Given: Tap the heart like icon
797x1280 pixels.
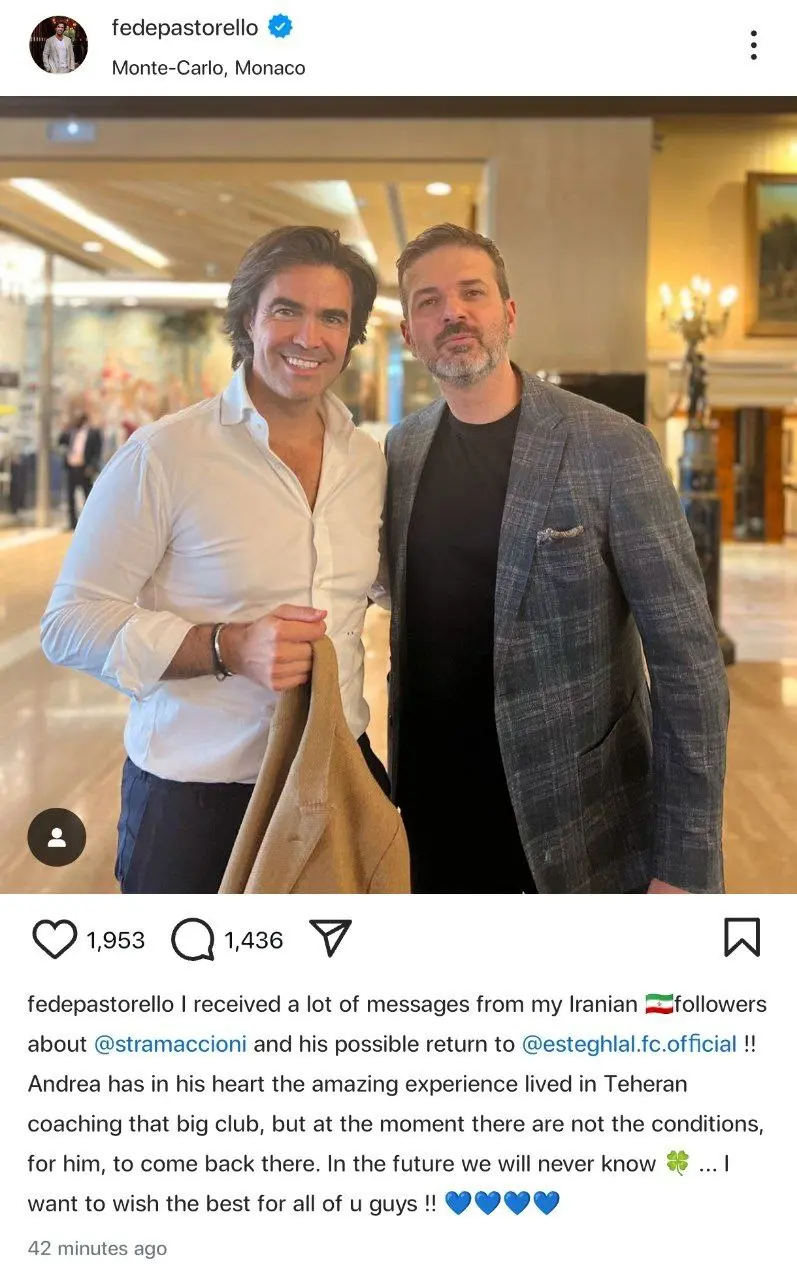Looking at the screenshot, I should [x=54, y=939].
